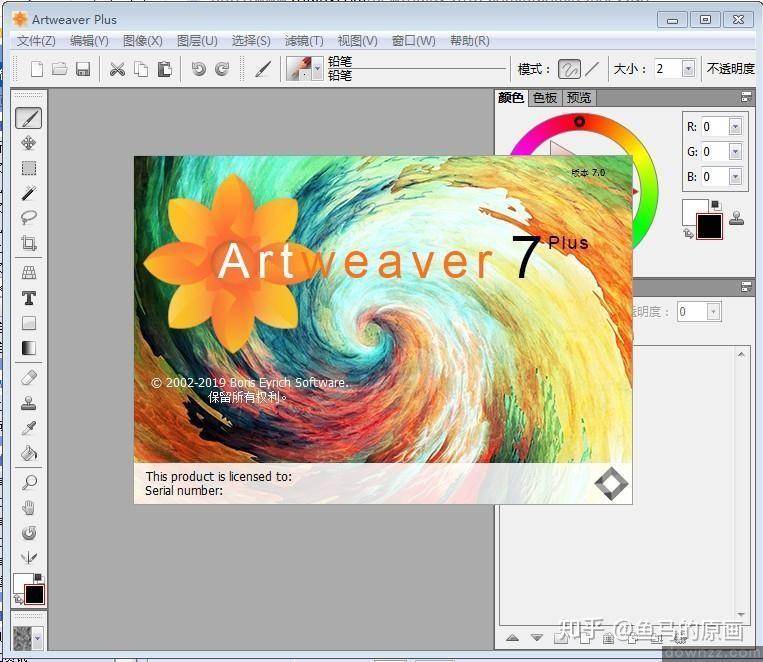Redo the last action
763x662 pixels.
coord(222,69)
